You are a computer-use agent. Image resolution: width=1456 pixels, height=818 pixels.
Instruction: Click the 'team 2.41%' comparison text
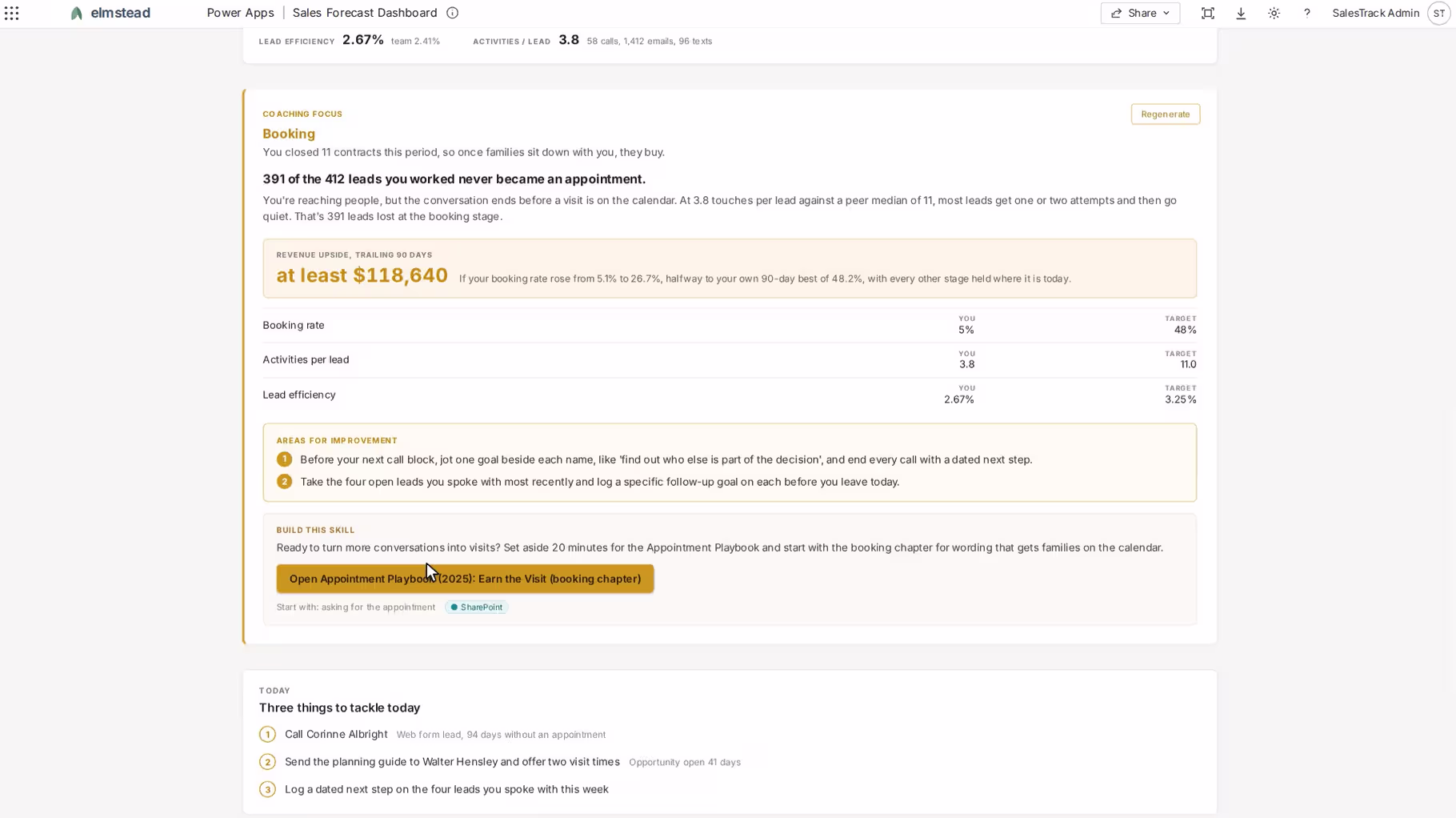pyautogui.click(x=415, y=41)
